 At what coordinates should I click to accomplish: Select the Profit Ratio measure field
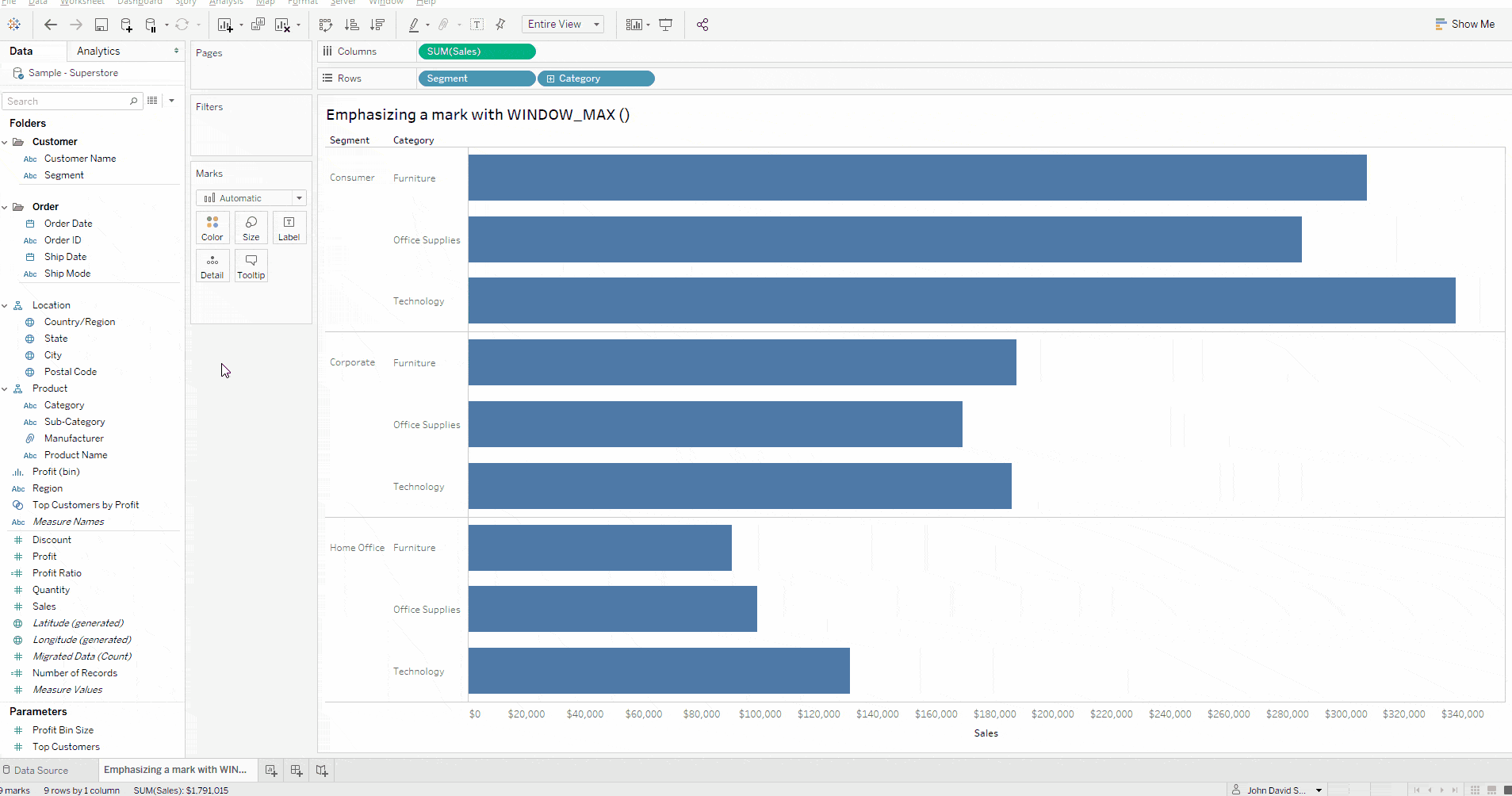[x=57, y=573]
